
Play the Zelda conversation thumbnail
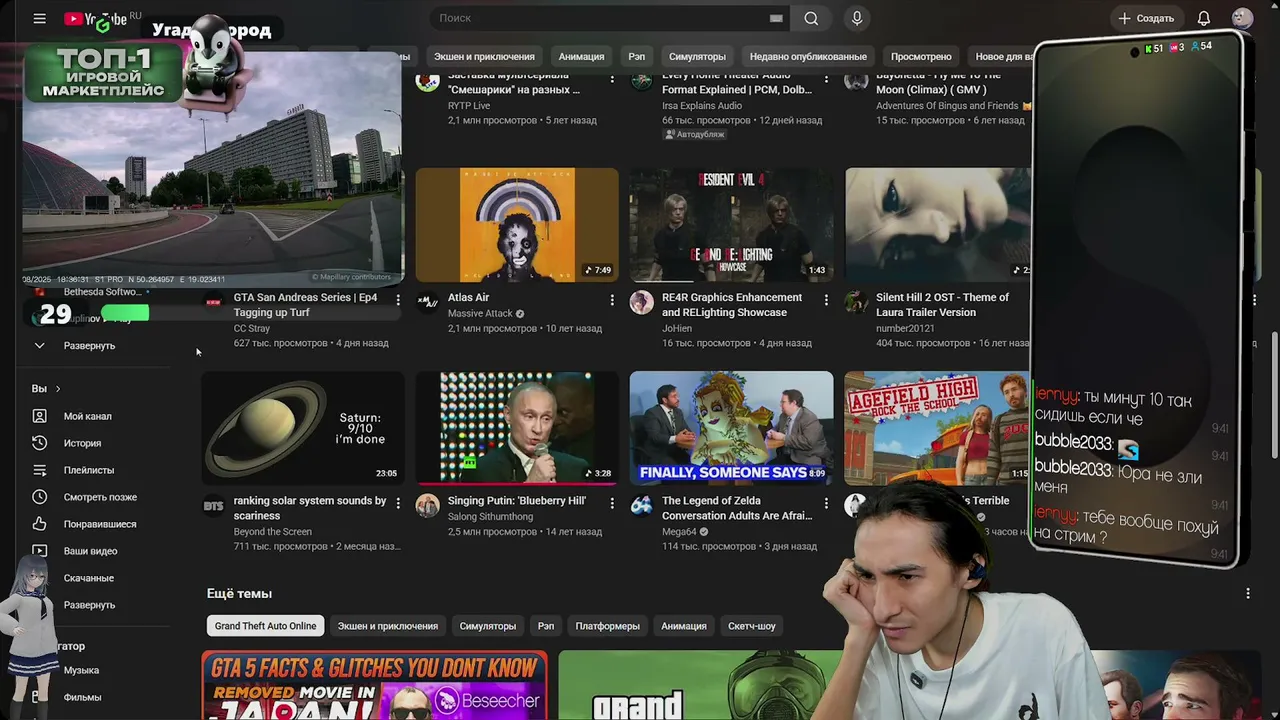pos(731,428)
